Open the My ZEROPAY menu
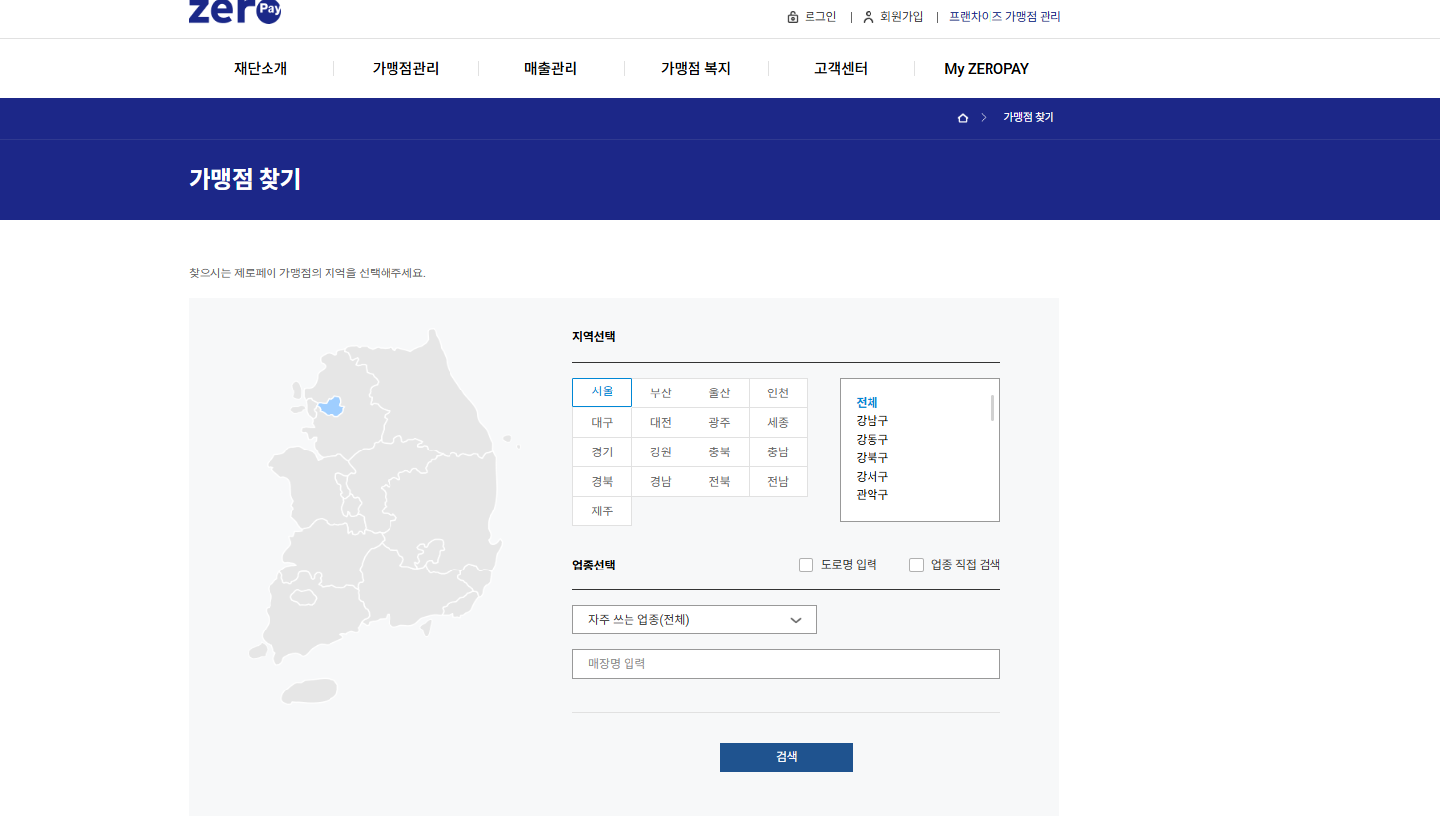 click(987, 69)
